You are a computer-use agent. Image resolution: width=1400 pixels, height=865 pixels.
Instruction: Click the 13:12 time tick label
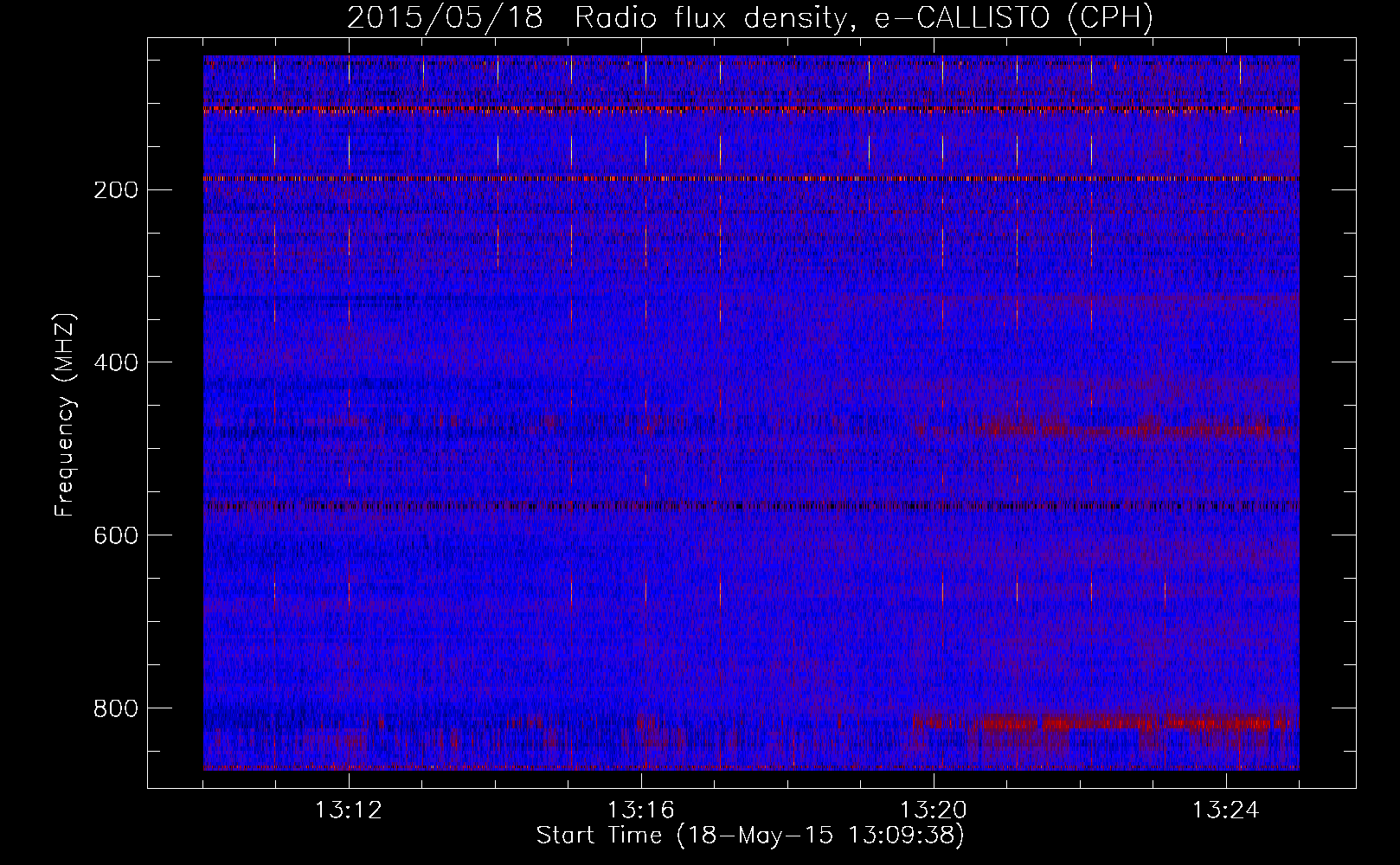[x=348, y=811]
